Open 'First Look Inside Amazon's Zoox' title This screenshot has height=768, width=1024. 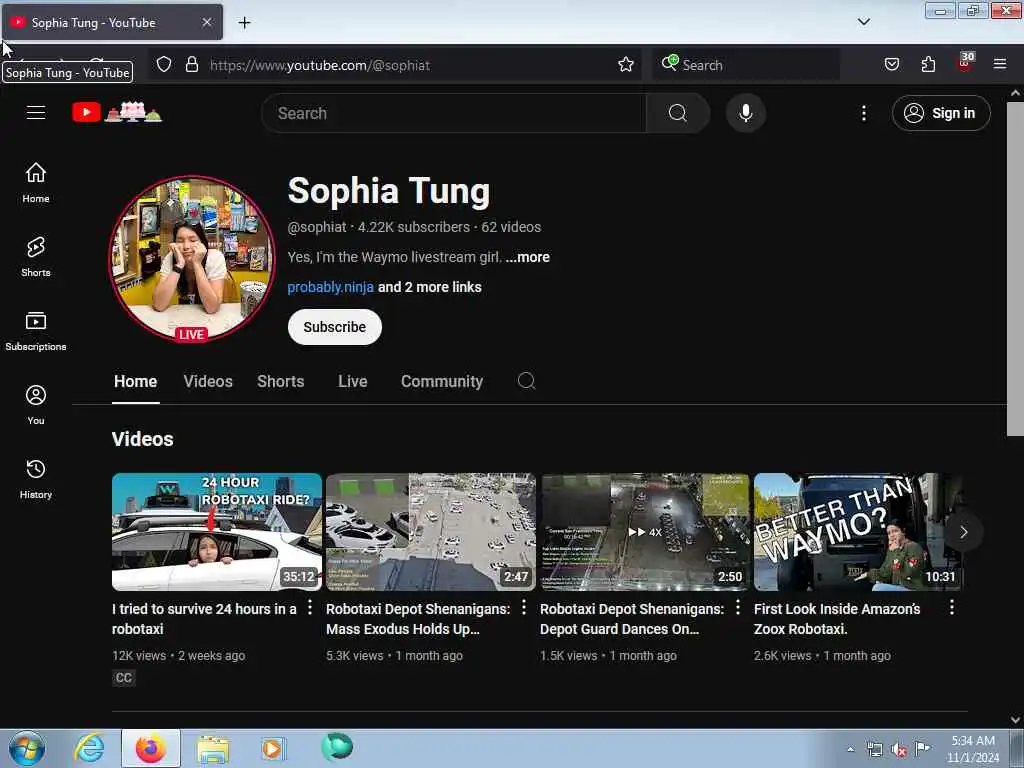tap(837, 618)
